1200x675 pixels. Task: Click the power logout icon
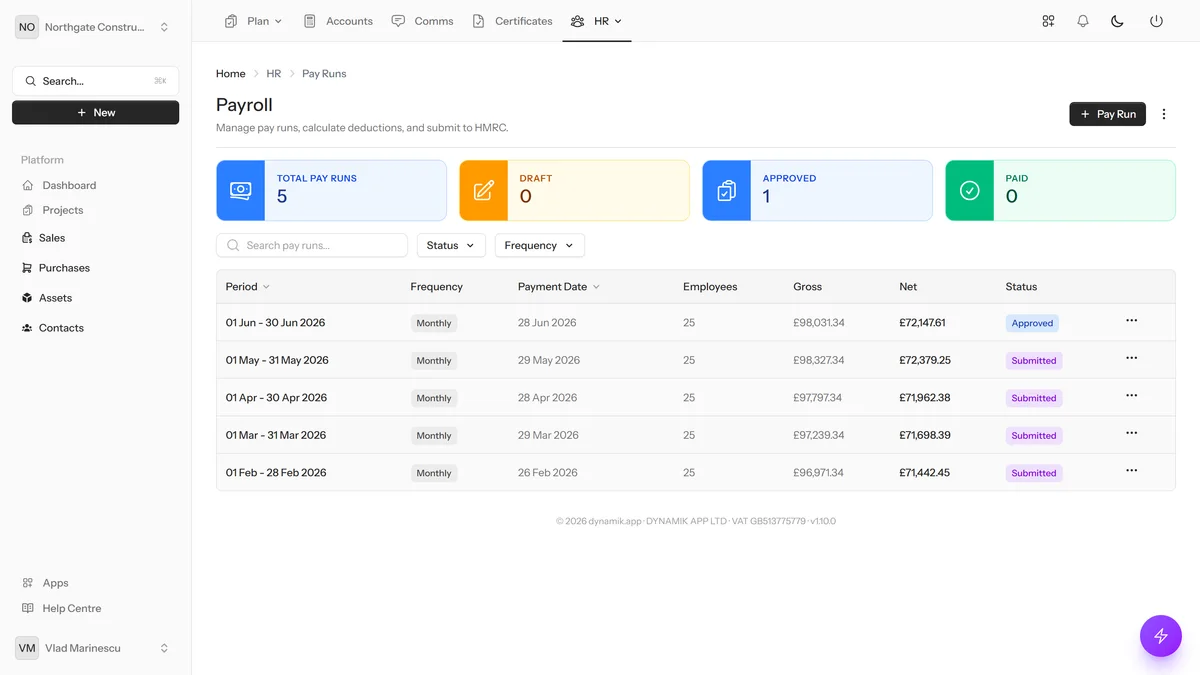point(1156,21)
